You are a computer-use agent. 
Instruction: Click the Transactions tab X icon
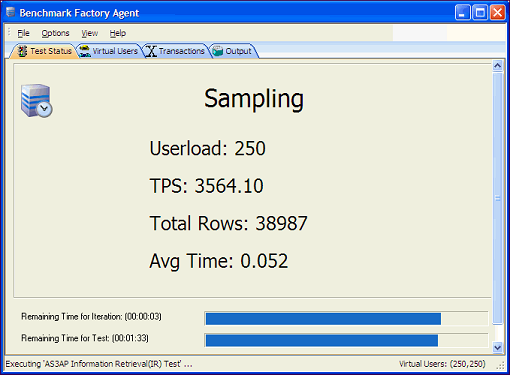151,51
